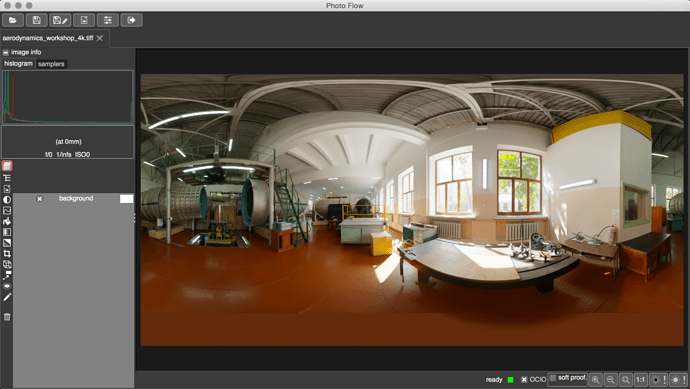Click the half-filled circle contrast tool icon
This screenshot has height=389, width=690.
point(7,199)
